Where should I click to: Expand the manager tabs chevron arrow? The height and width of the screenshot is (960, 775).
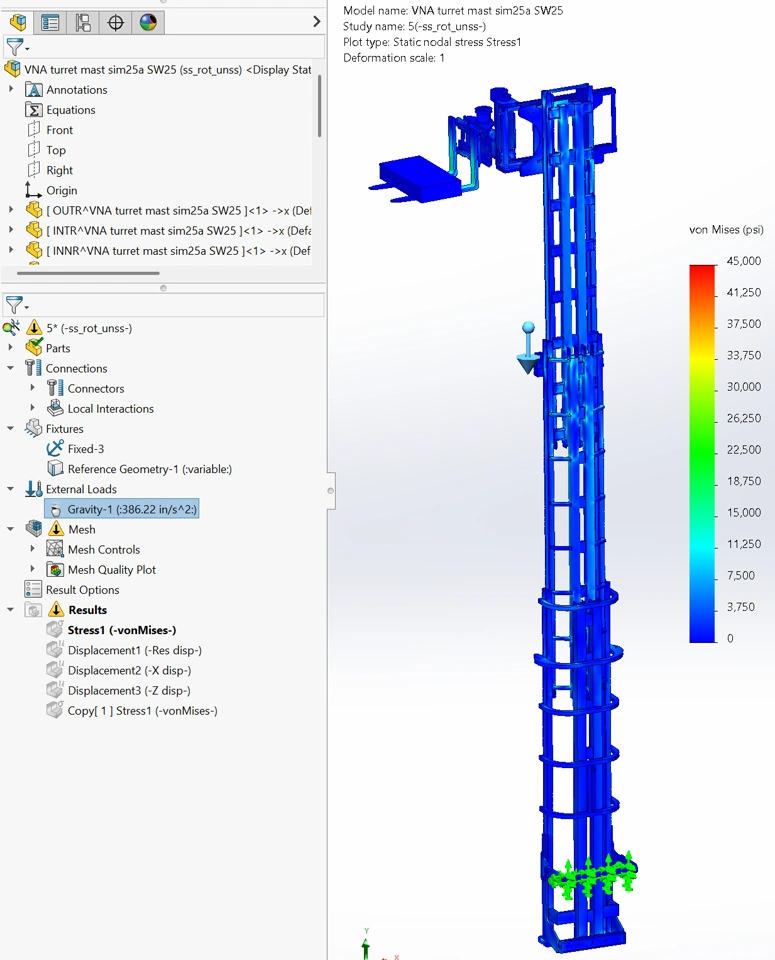[316, 21]
